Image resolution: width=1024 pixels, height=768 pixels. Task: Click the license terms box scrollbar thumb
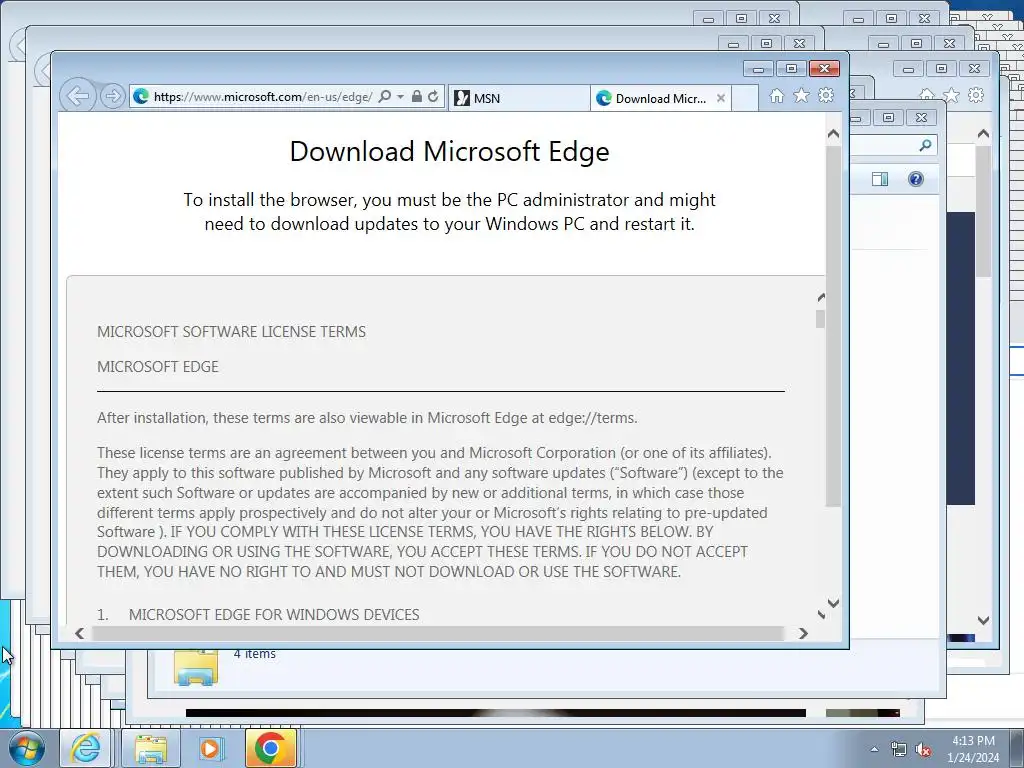click(821, 319)
